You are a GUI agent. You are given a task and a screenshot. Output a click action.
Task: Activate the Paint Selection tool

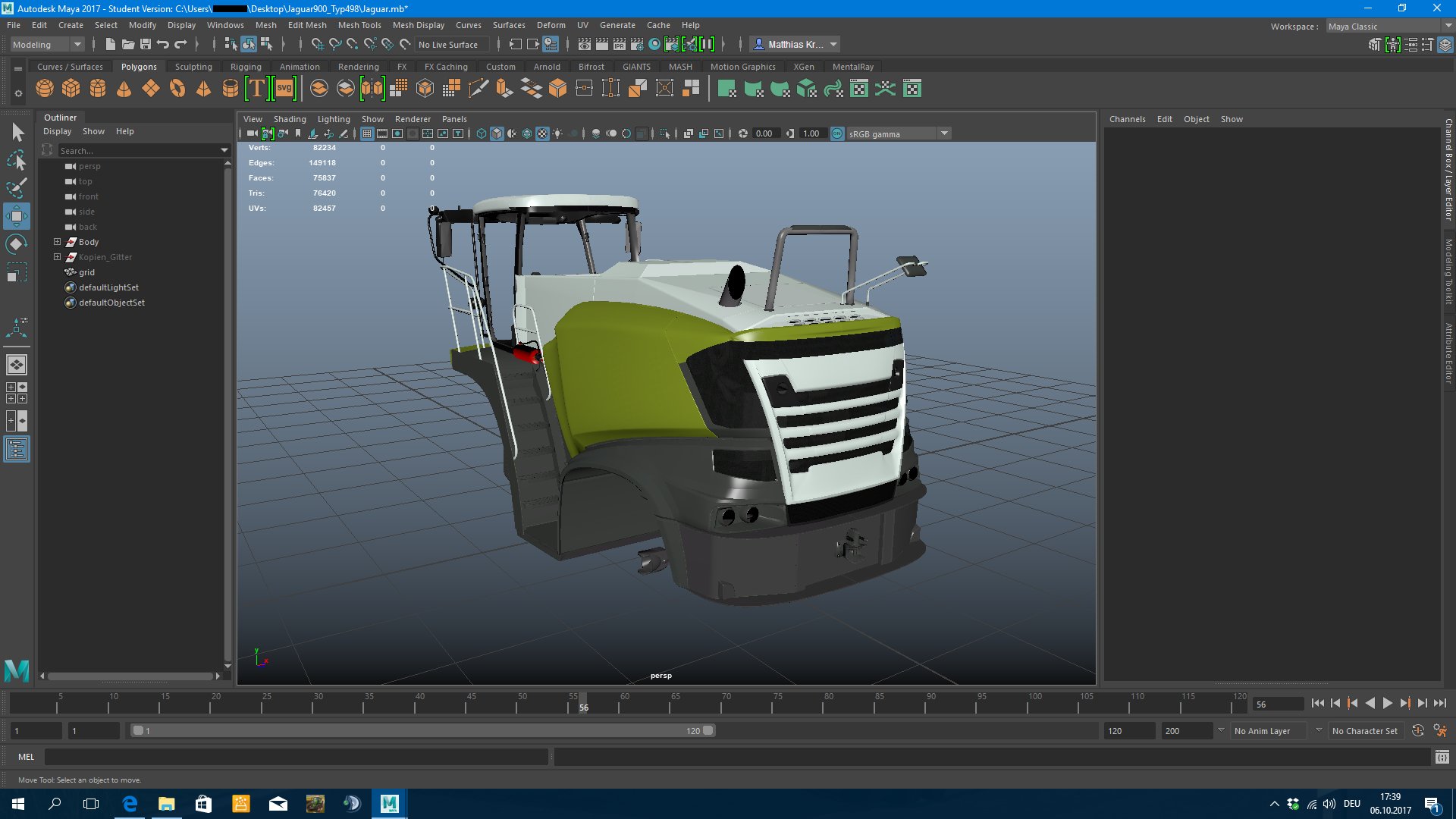pos(16,187)
